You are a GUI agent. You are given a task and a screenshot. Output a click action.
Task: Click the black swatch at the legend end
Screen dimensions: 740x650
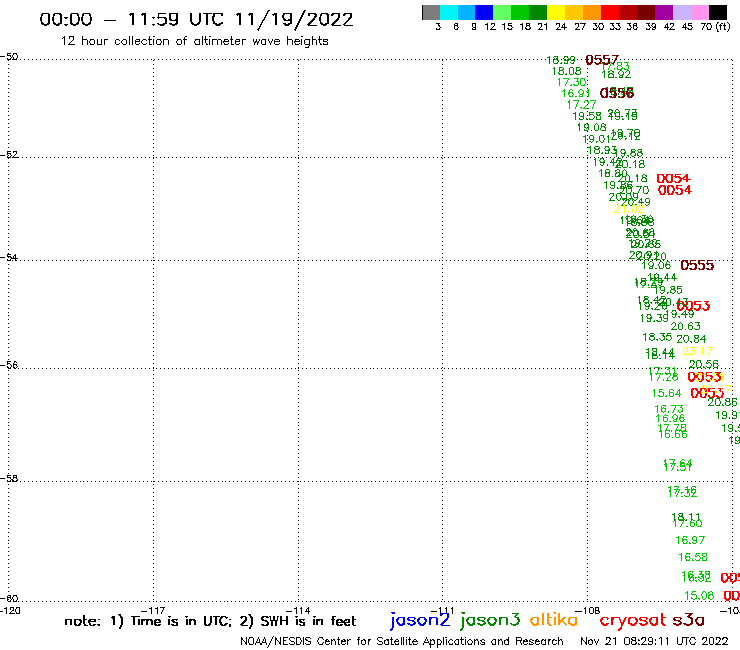click(717, 12)
